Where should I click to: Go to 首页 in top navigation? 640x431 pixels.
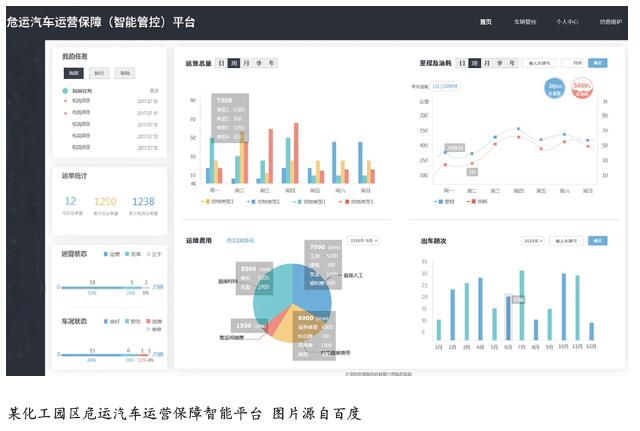pyautogui.click(x=486, y=21)
